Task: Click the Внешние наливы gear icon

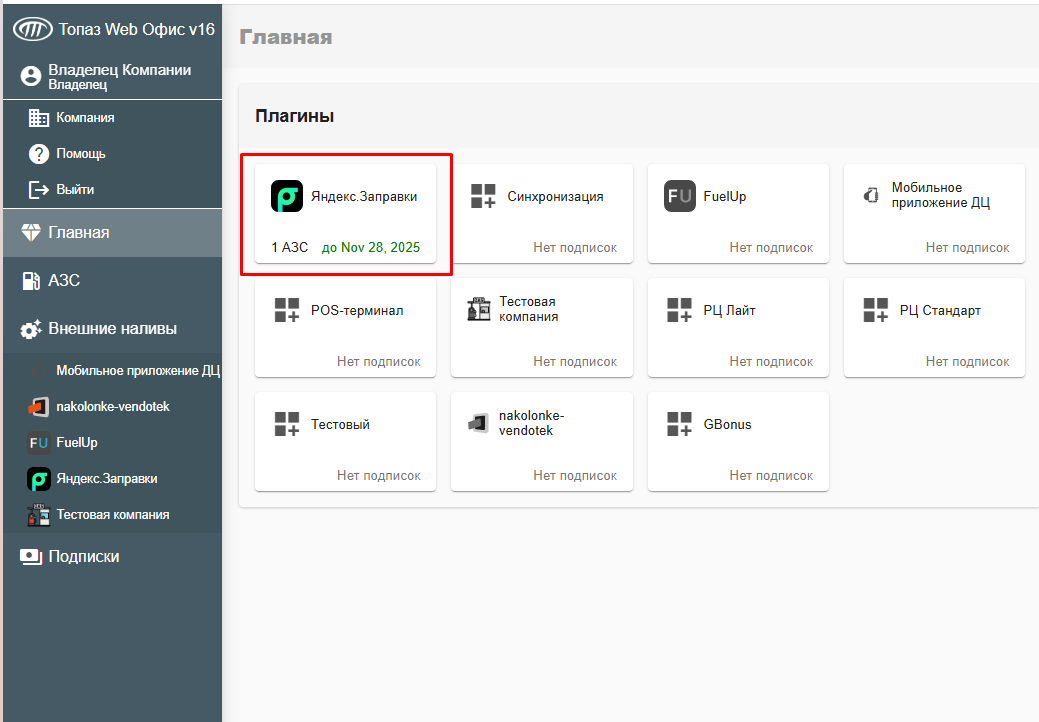Action: point(30,329)
